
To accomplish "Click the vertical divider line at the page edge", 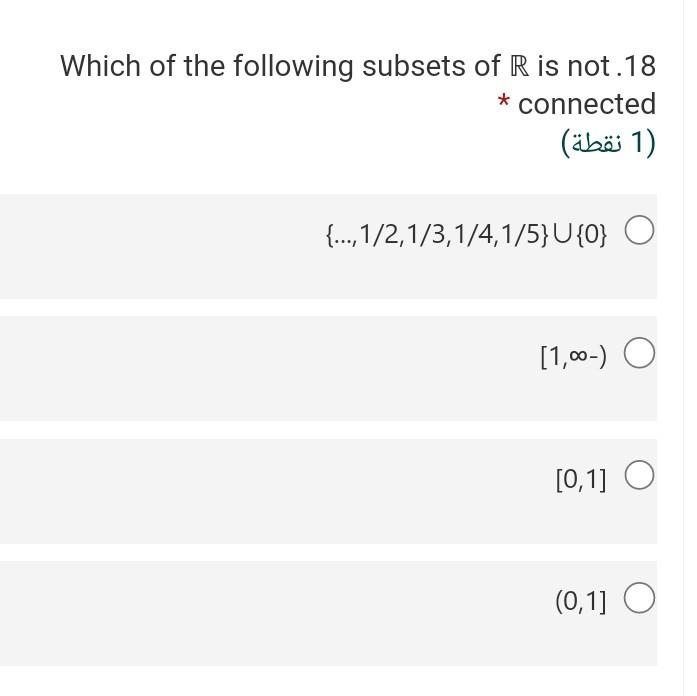I will (x=683, y=348).
